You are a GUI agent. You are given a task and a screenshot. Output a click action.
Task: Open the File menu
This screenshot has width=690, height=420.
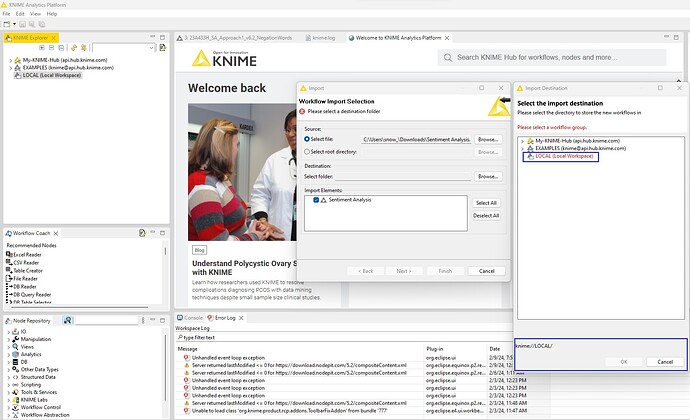(6, 14)
